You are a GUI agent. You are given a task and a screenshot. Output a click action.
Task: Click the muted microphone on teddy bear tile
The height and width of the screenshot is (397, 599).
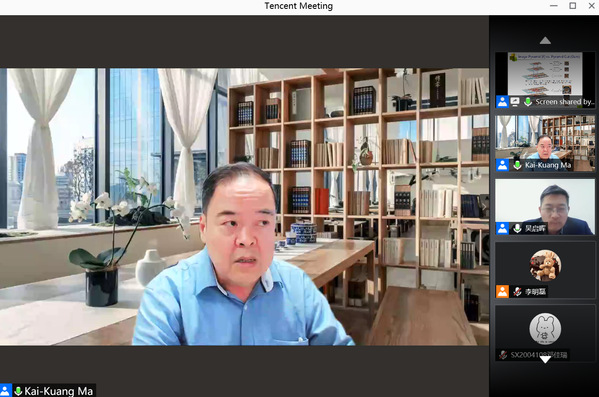517,292
